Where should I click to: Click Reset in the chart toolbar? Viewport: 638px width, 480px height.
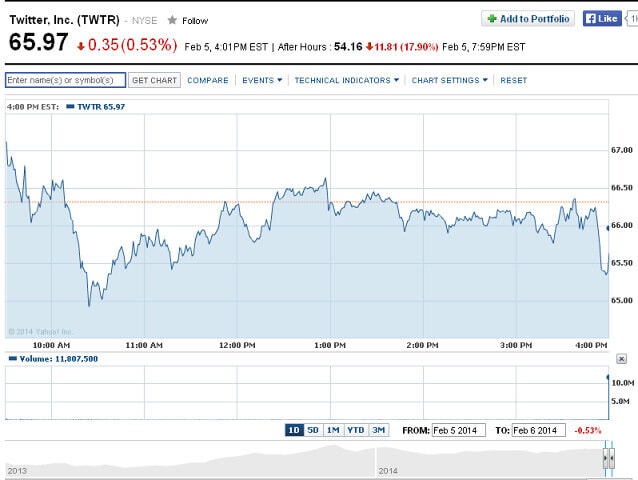point(513,80)
